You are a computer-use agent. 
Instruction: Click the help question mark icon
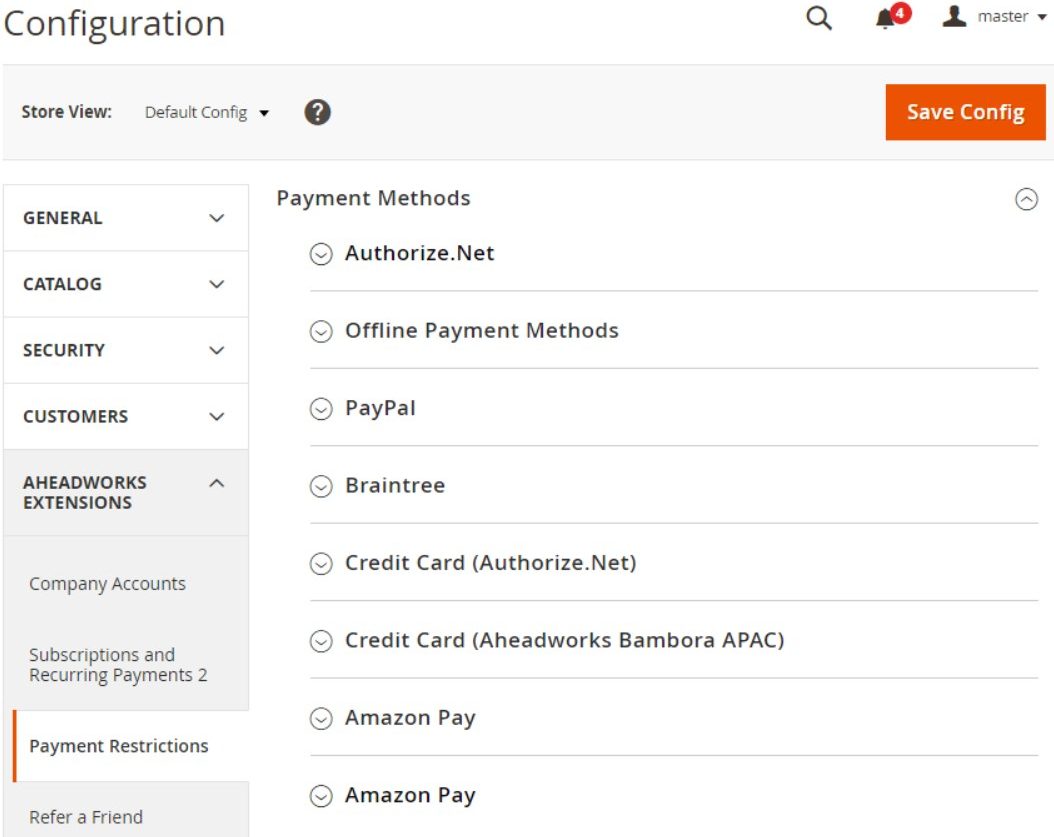point(317,112)
